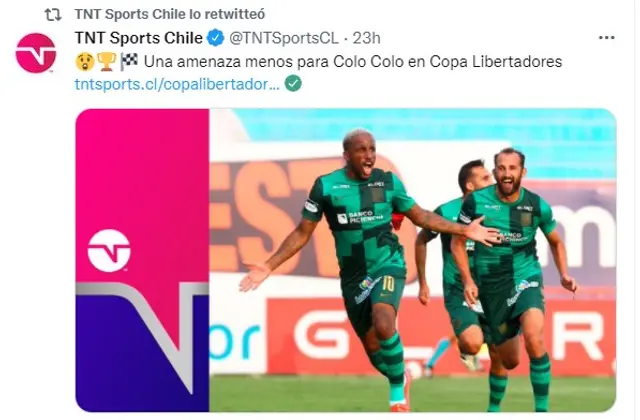Open the "TNT Sports Chile lo retwitteó" label
Viewport: 640px width, 420px height.
tap(170, 14)
